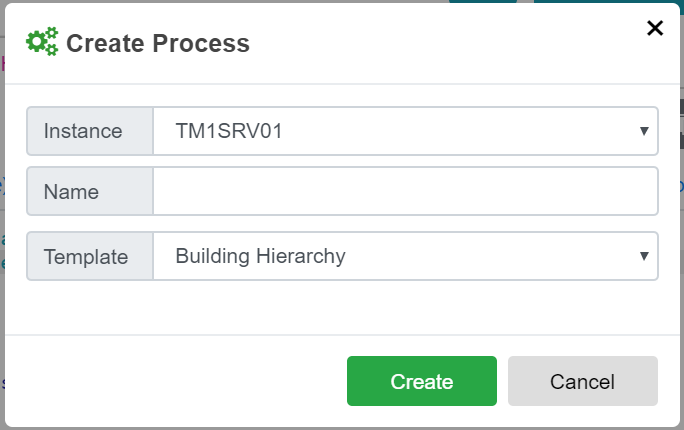Open the Instance dropdown showing TM1SRV01

click(x=405, y=131)
